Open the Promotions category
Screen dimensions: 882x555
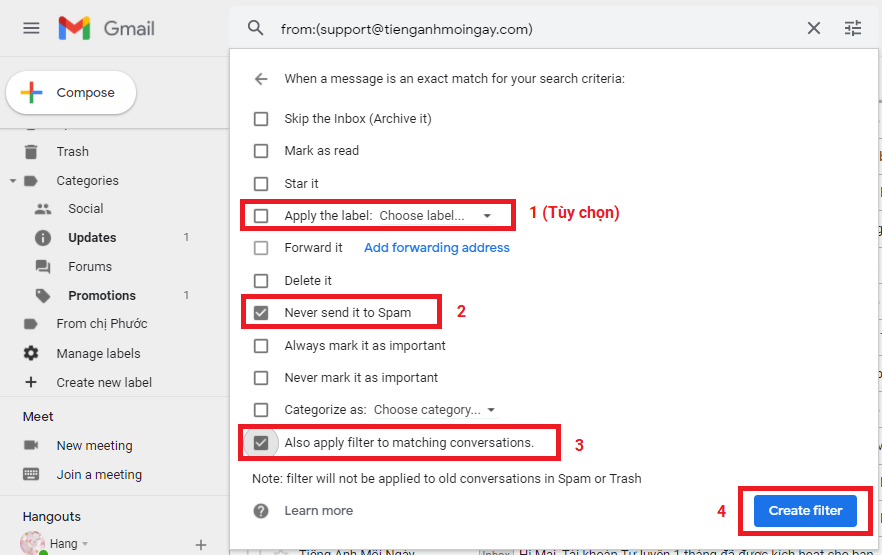coord(101,296)
